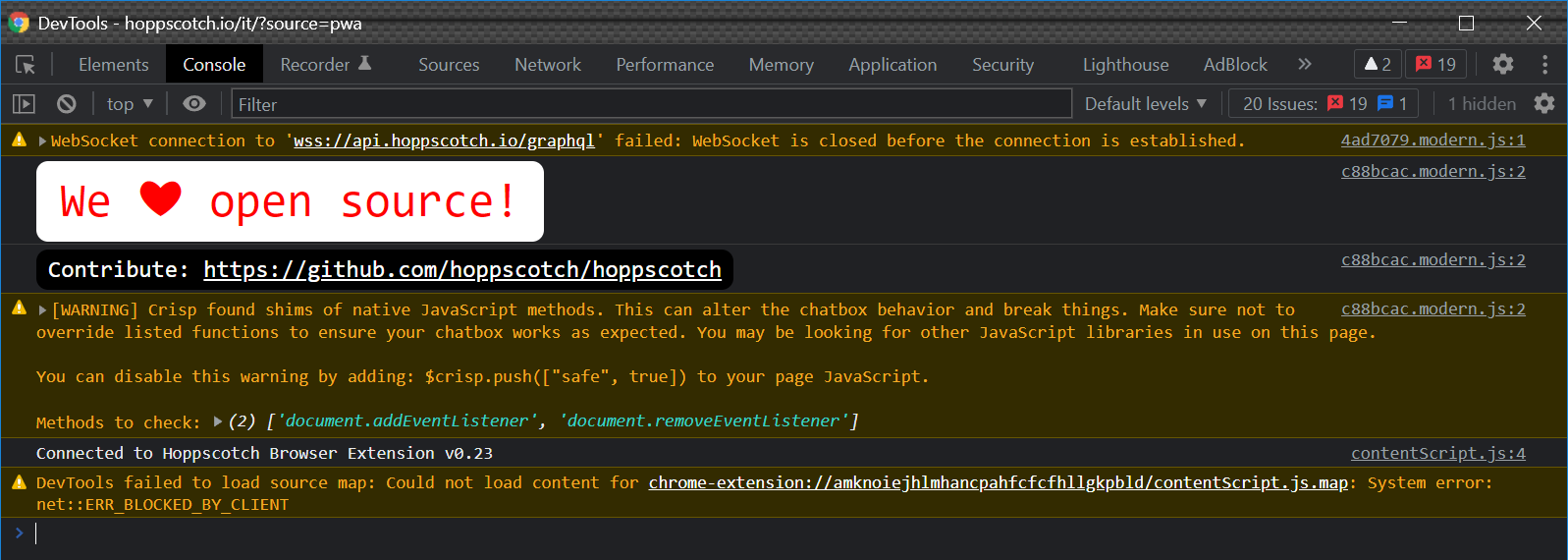This screenshot has width=1568, height=560.
Task: Click the warning icon on source map message
Action: coord(19,481)
